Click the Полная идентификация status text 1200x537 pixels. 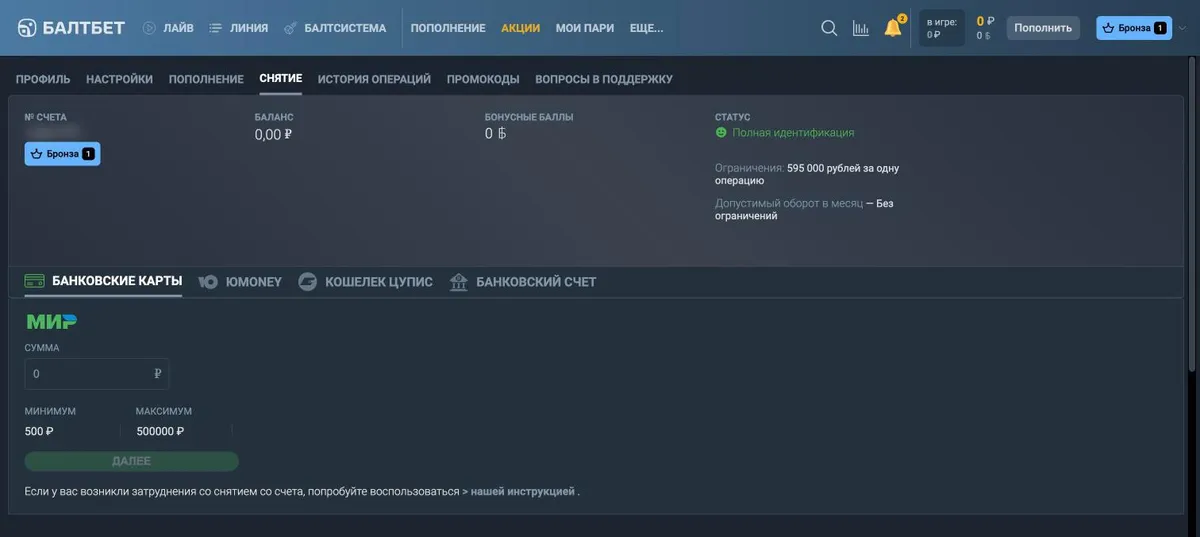[x=793, y=132]
